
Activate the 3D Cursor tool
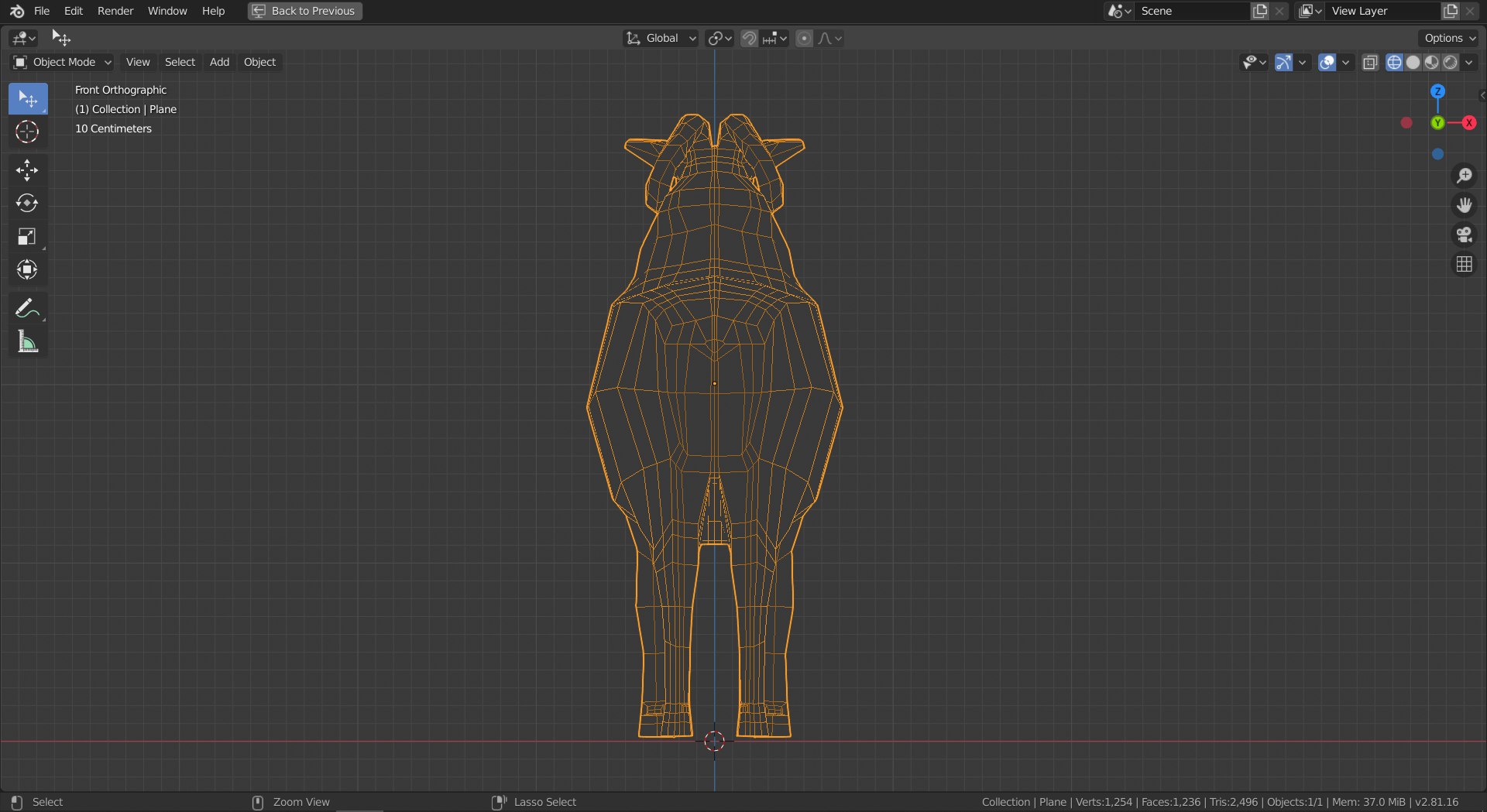click(28, 132)
